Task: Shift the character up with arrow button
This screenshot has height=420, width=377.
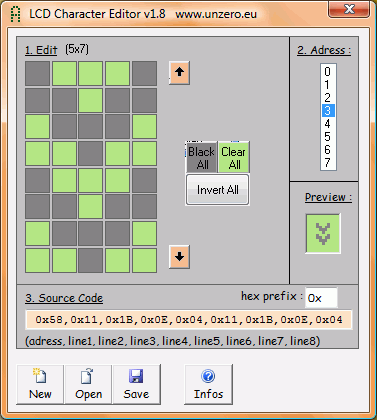Action: pyautogui.click(x=179, y=73)
